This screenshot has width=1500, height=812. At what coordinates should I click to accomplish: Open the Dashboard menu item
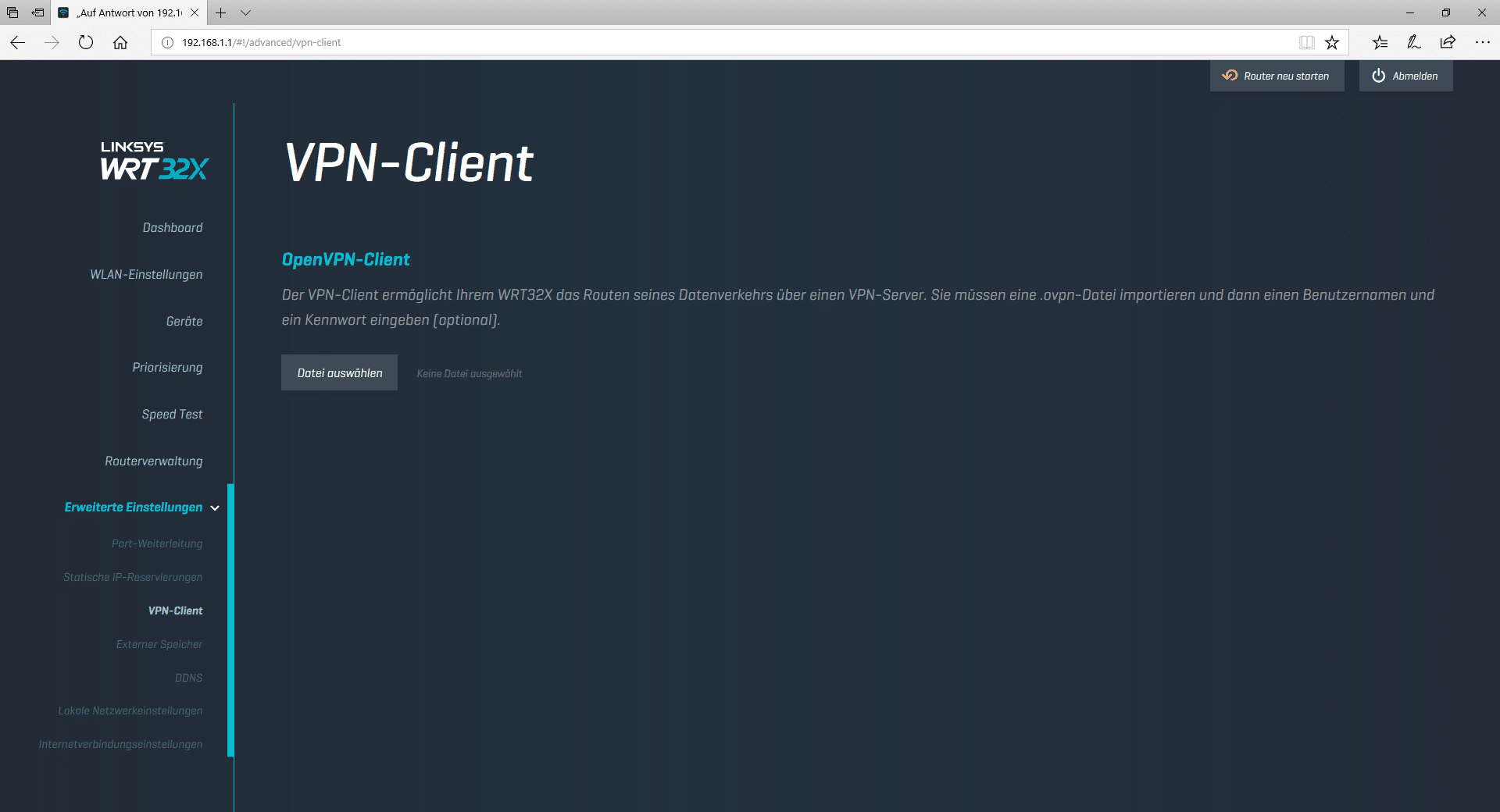[172, 228]
